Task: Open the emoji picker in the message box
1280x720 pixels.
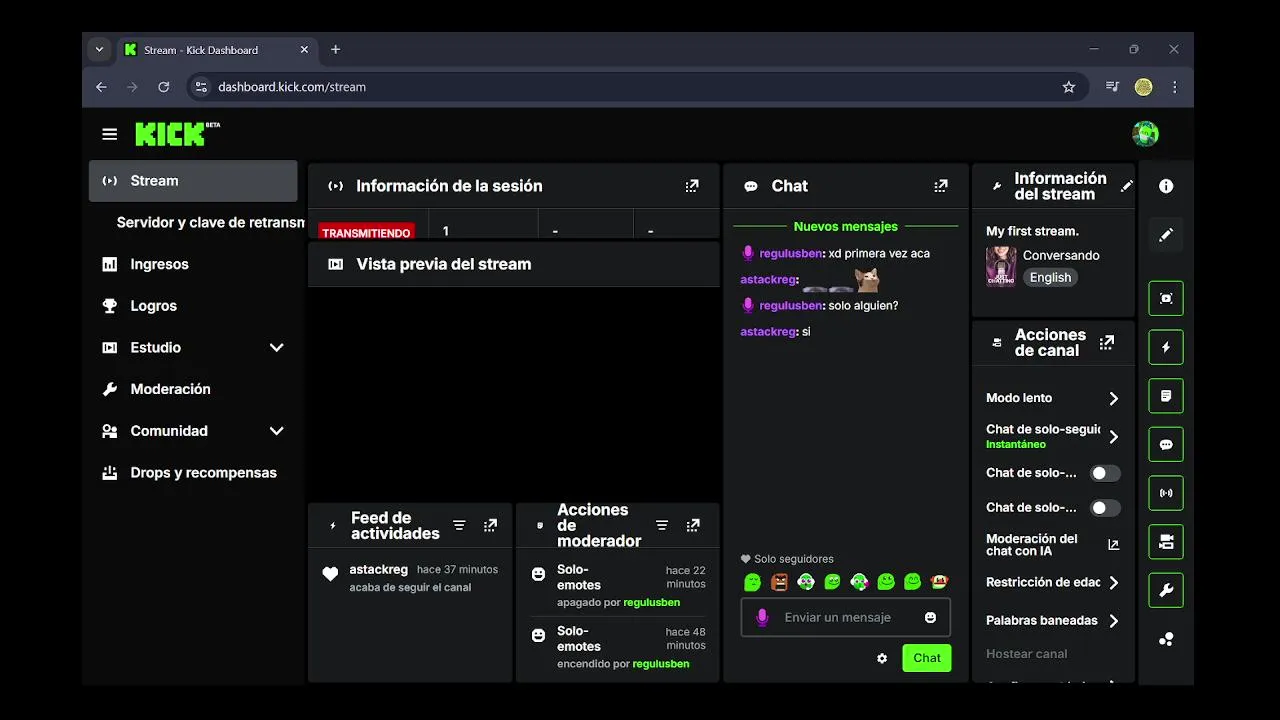Action: tap(931, 618)
